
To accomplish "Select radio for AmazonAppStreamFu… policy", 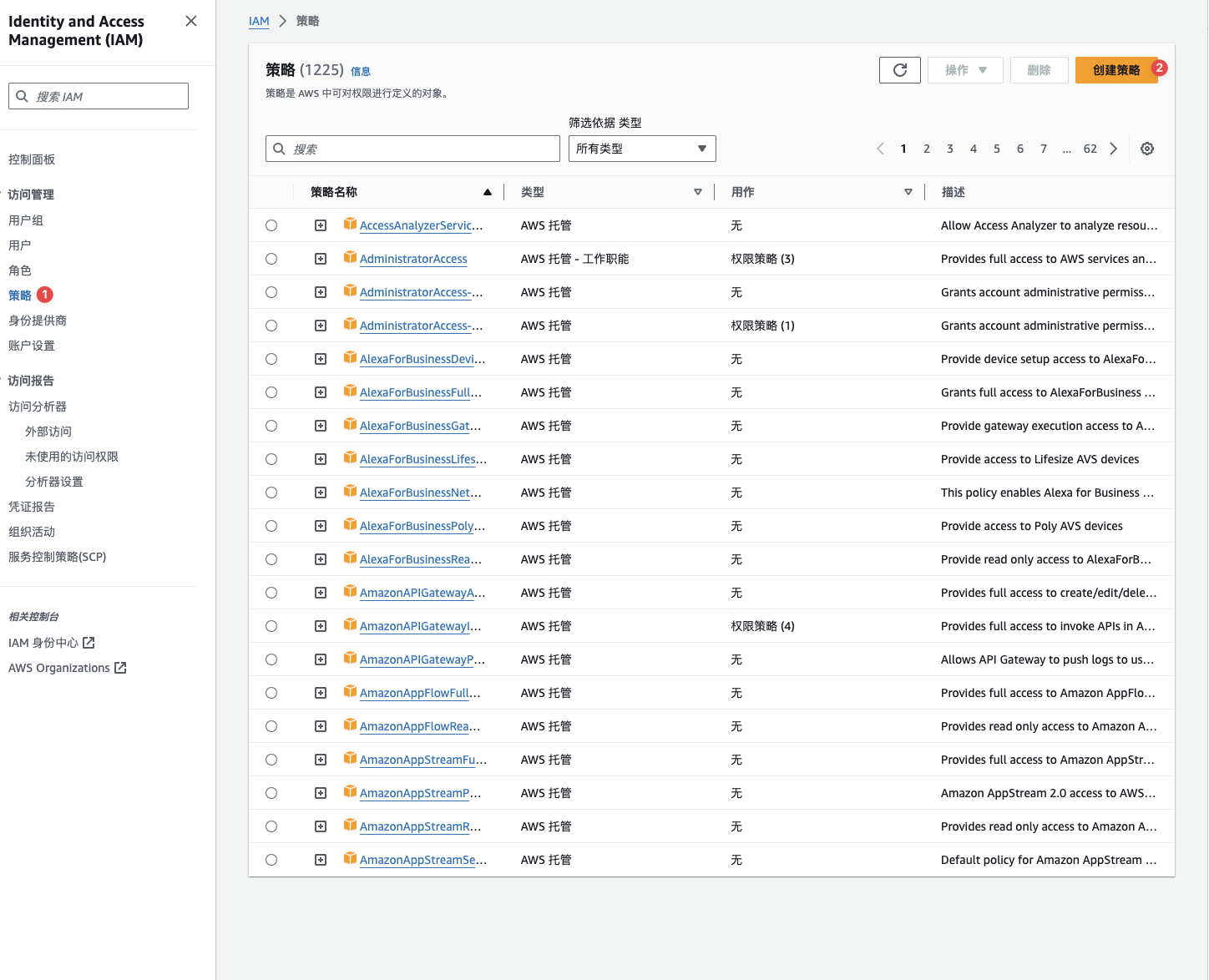I will coord(271,760).
